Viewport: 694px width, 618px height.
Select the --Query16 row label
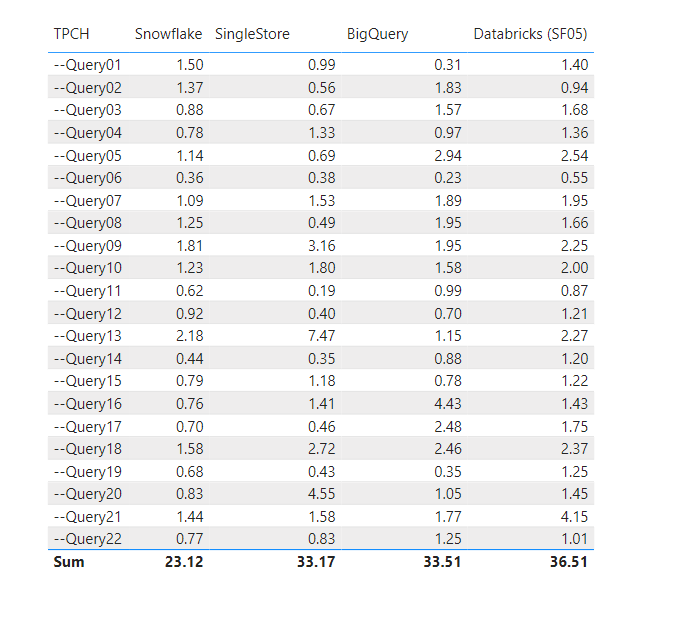(85, 404)
